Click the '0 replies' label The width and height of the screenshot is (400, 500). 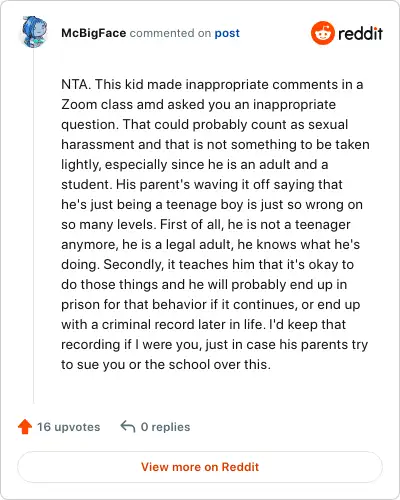click(165, 427)
